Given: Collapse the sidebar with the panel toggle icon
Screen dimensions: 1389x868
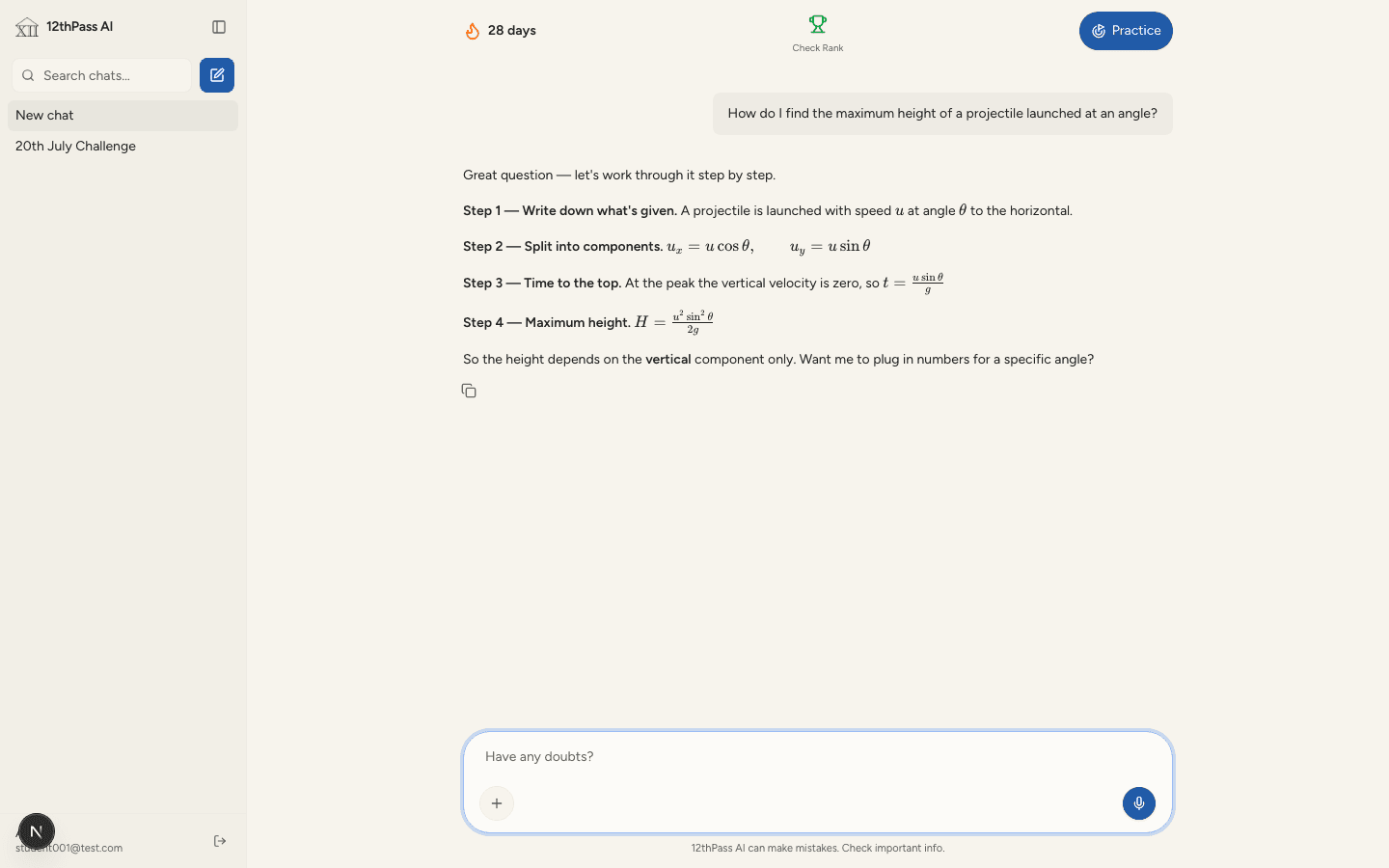Looking at the screenshot, I should 219,27.
